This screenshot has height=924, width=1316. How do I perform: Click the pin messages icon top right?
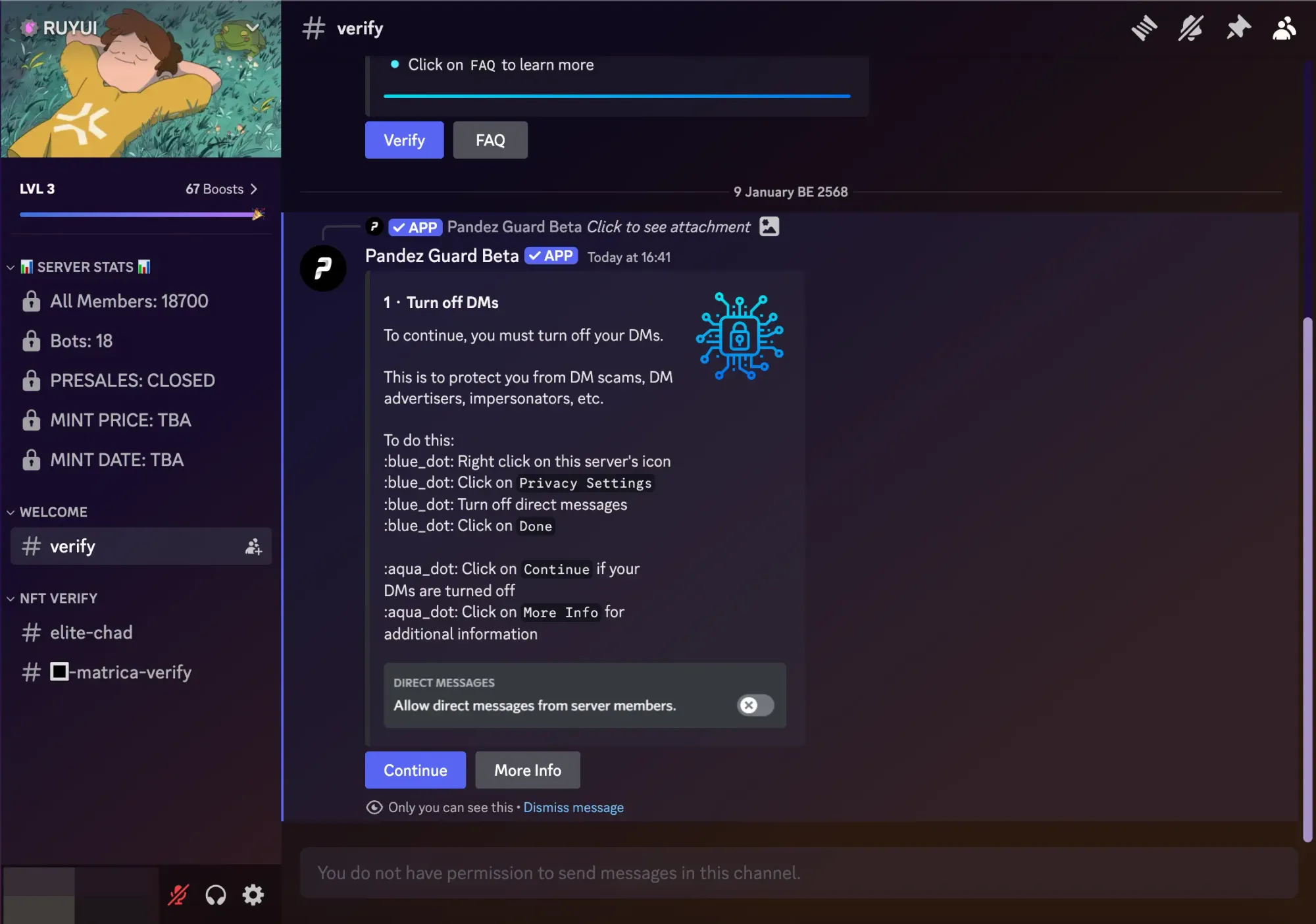pos(1238,27)
